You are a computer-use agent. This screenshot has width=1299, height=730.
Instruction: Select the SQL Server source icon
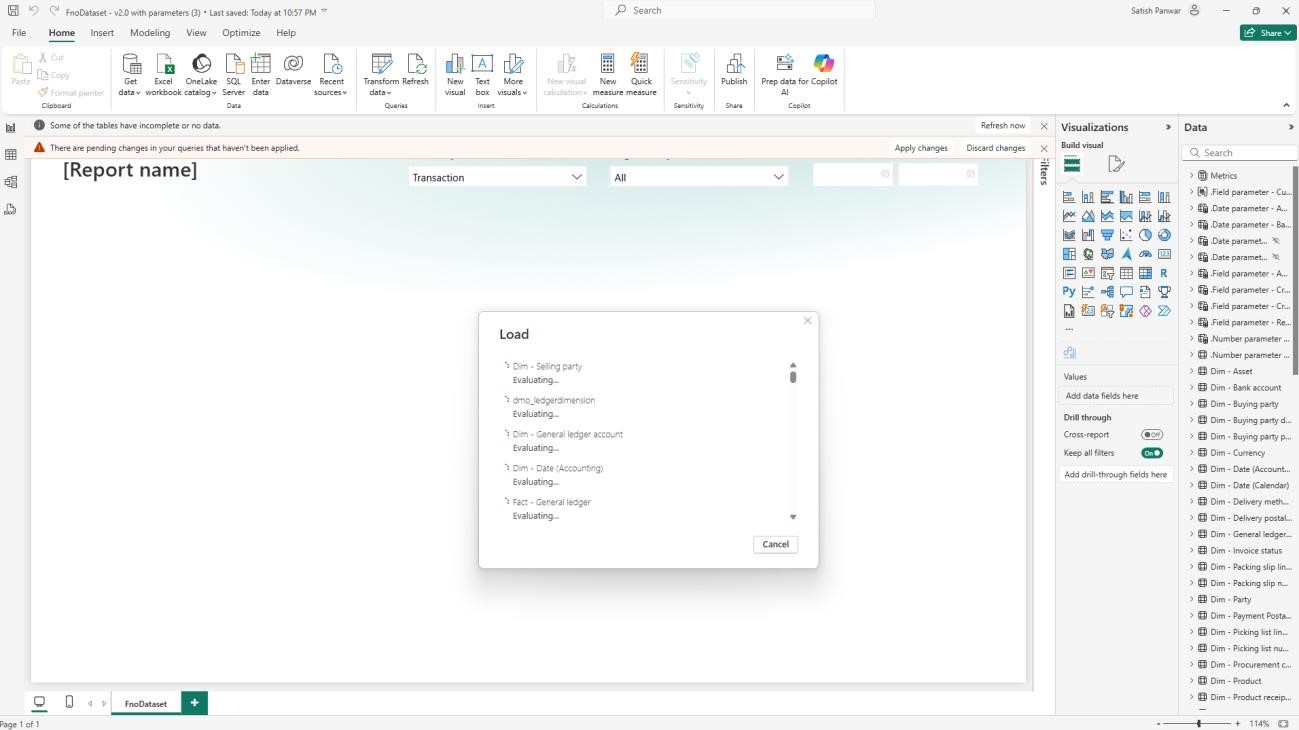233,65
